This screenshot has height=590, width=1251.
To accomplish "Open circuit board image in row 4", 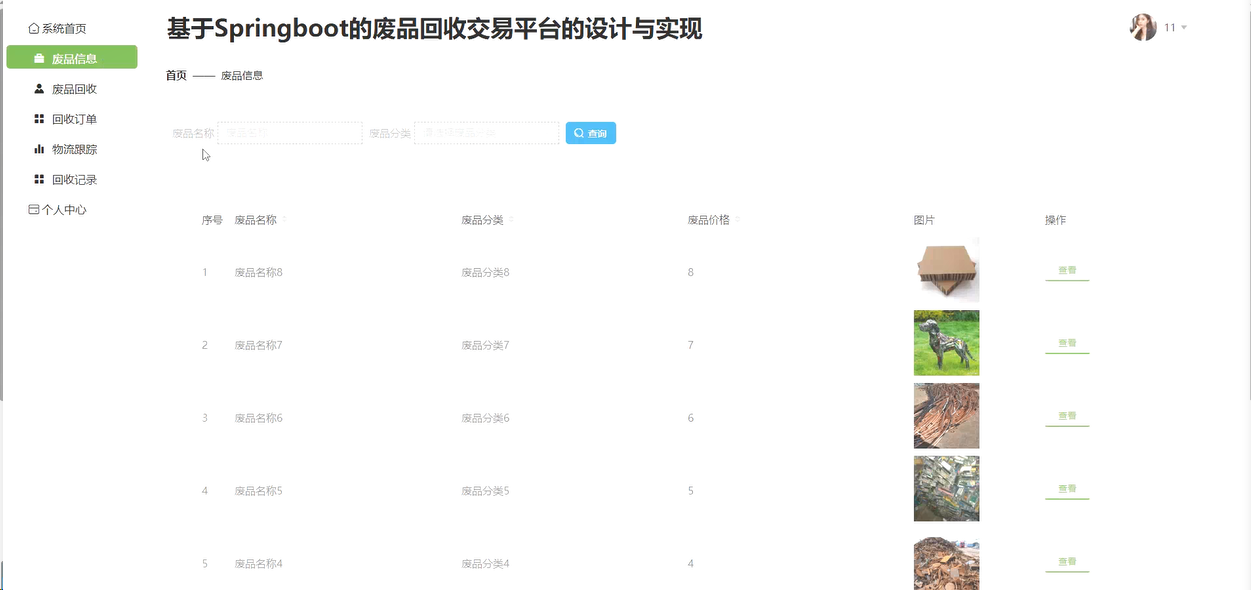I will tap(946, 489).
